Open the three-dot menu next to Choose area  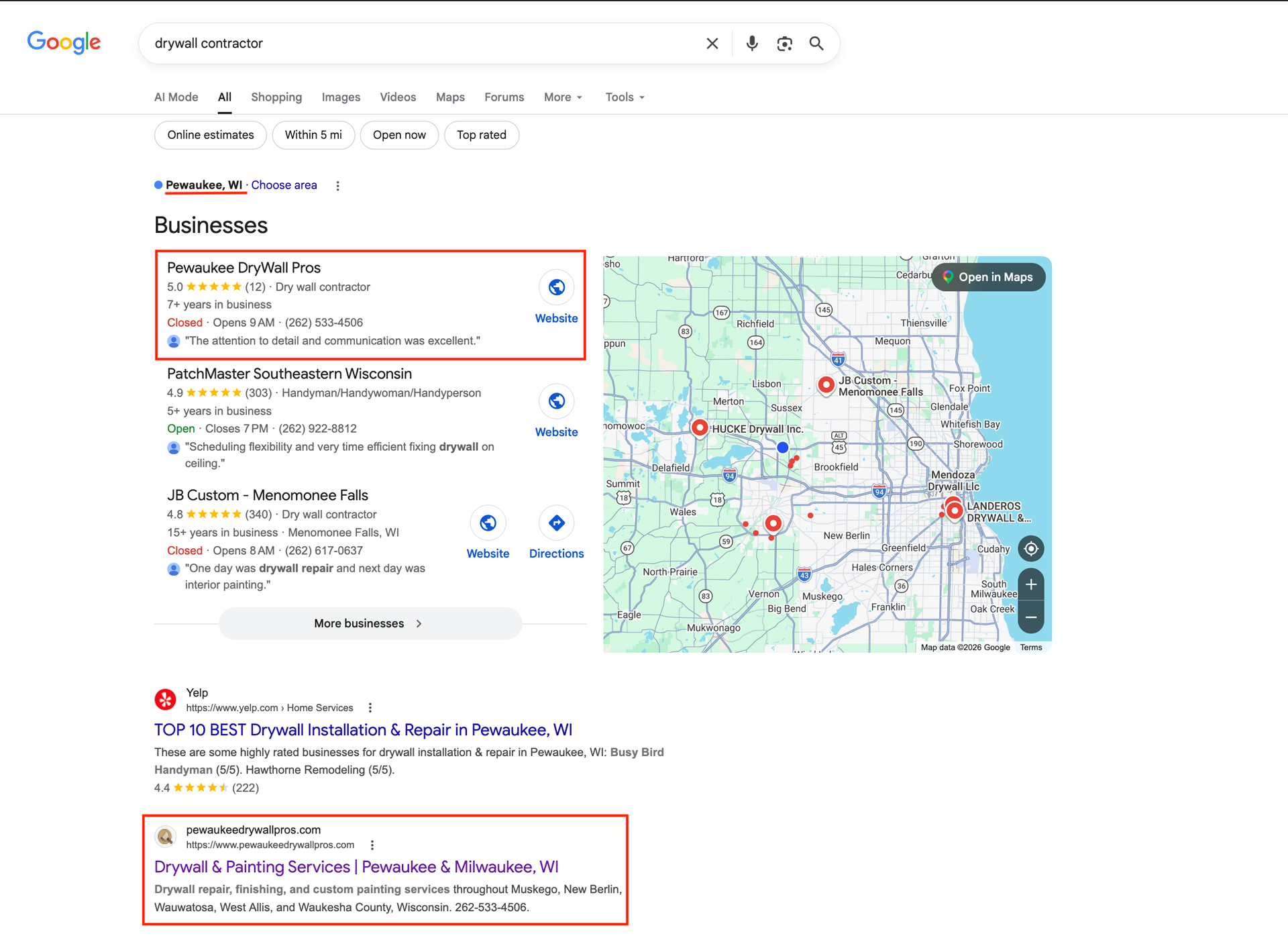click(x=337, y=186)
